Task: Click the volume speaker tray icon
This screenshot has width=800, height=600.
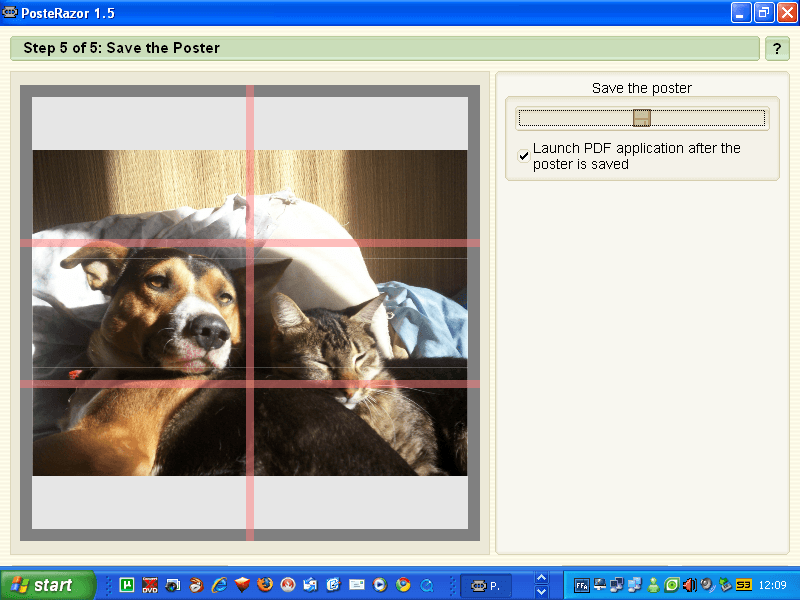Action: pyautogui.click(x=689, y=585)
